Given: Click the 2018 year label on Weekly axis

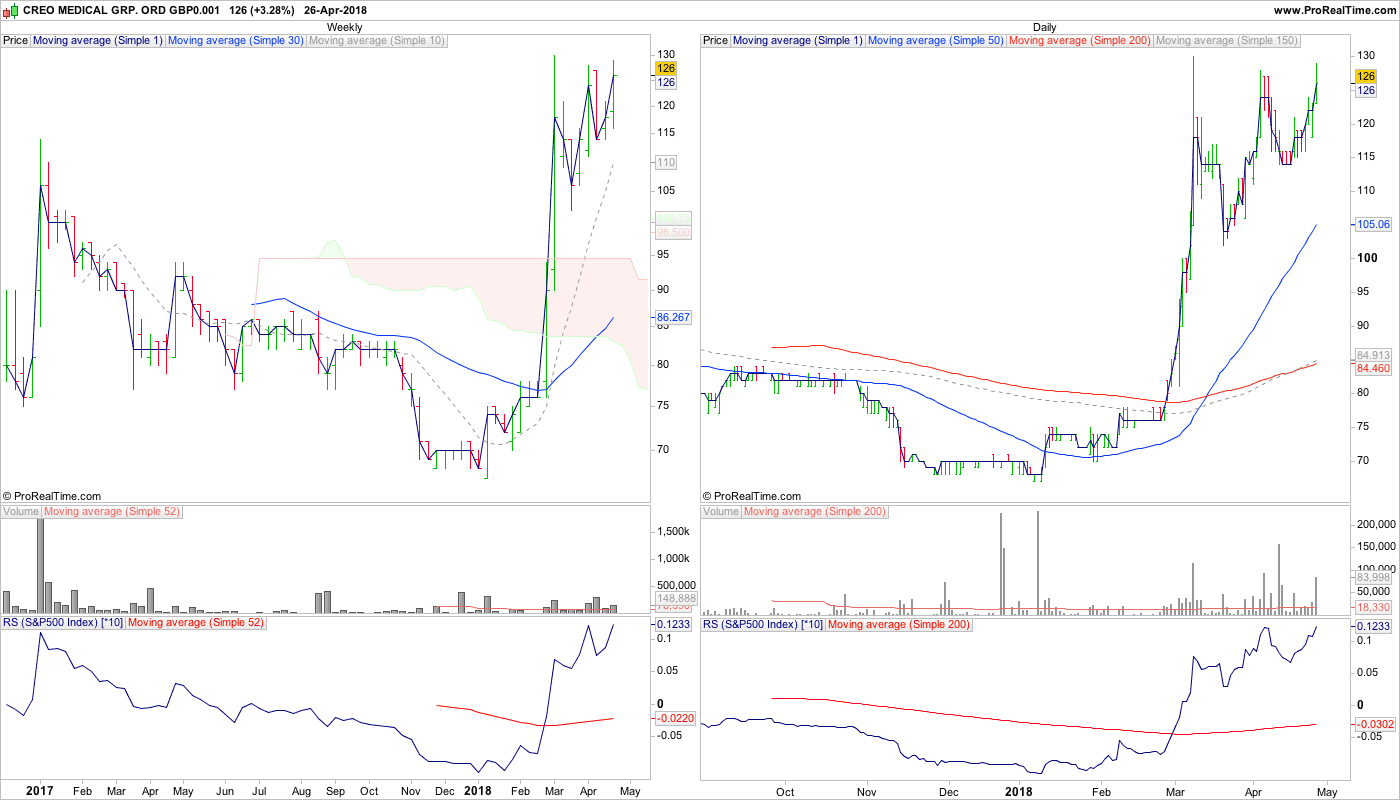Looking at the screenshot, I should (x=477, y=791).
